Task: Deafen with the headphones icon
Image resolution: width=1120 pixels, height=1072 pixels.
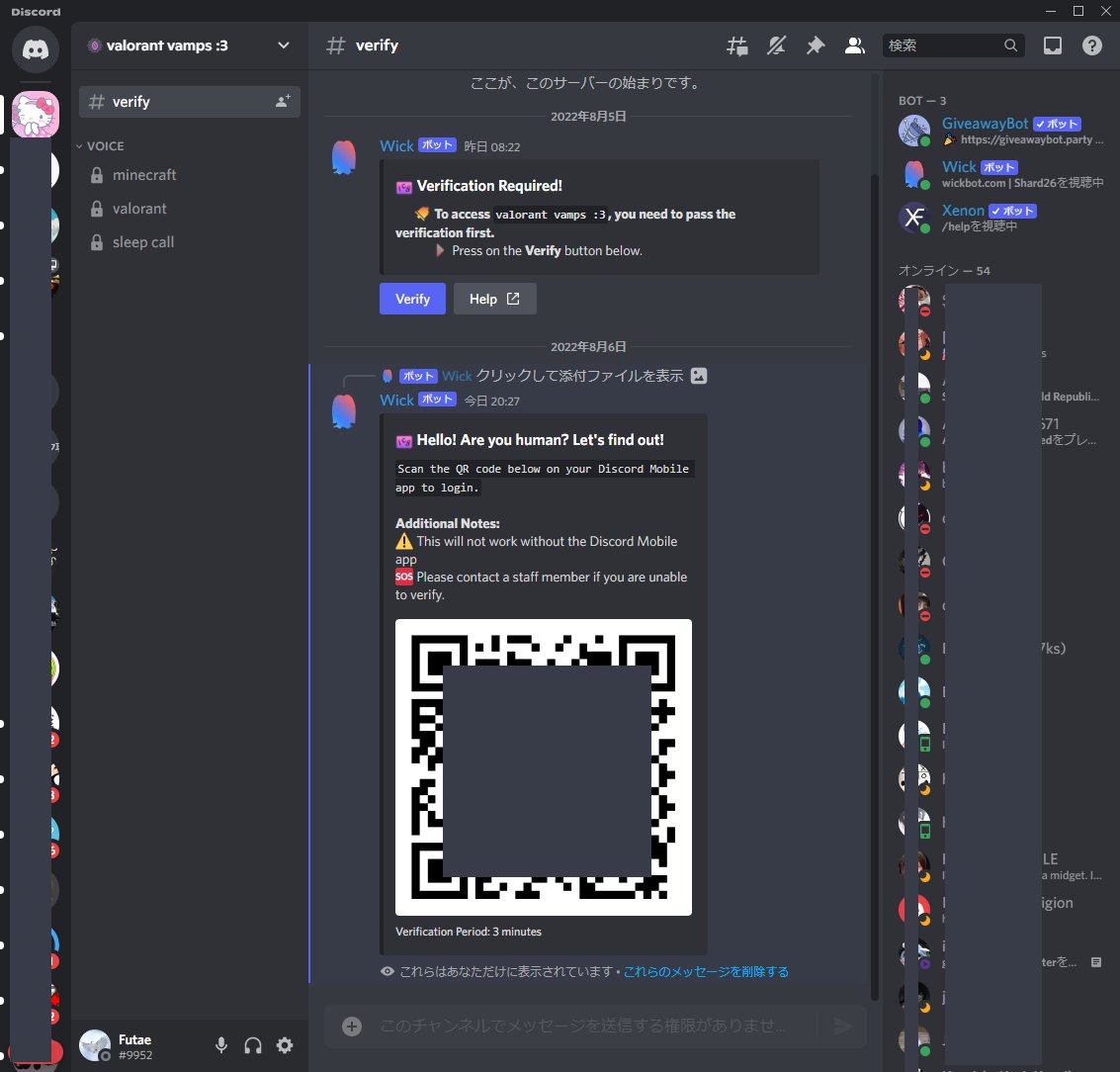Action: (253, 1045)
